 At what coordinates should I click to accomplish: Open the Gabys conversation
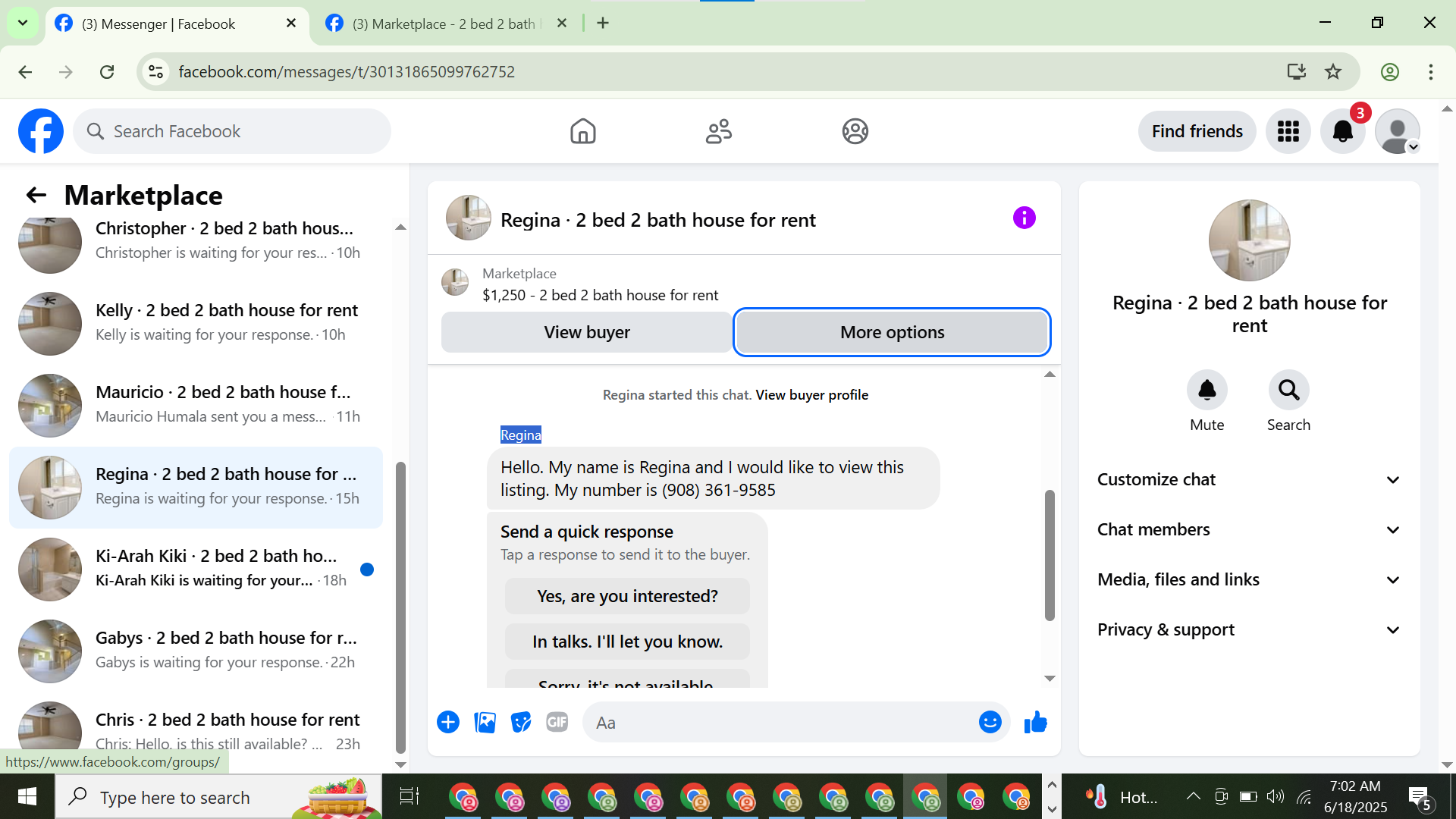coord(196,651)
